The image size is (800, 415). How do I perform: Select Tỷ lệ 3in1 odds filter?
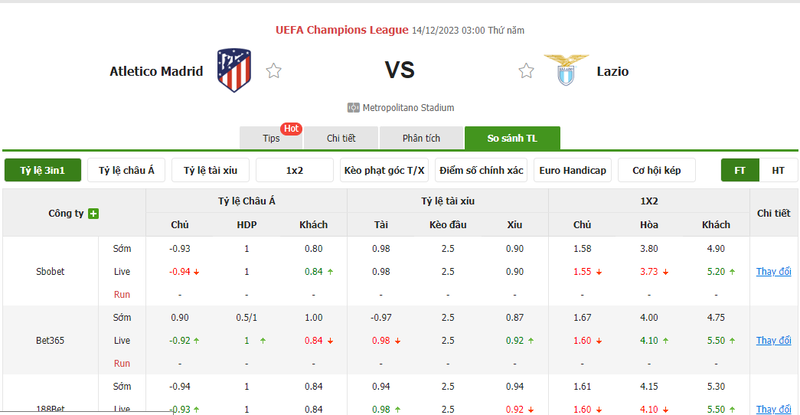pyautogui.click(x=43, y=170)
